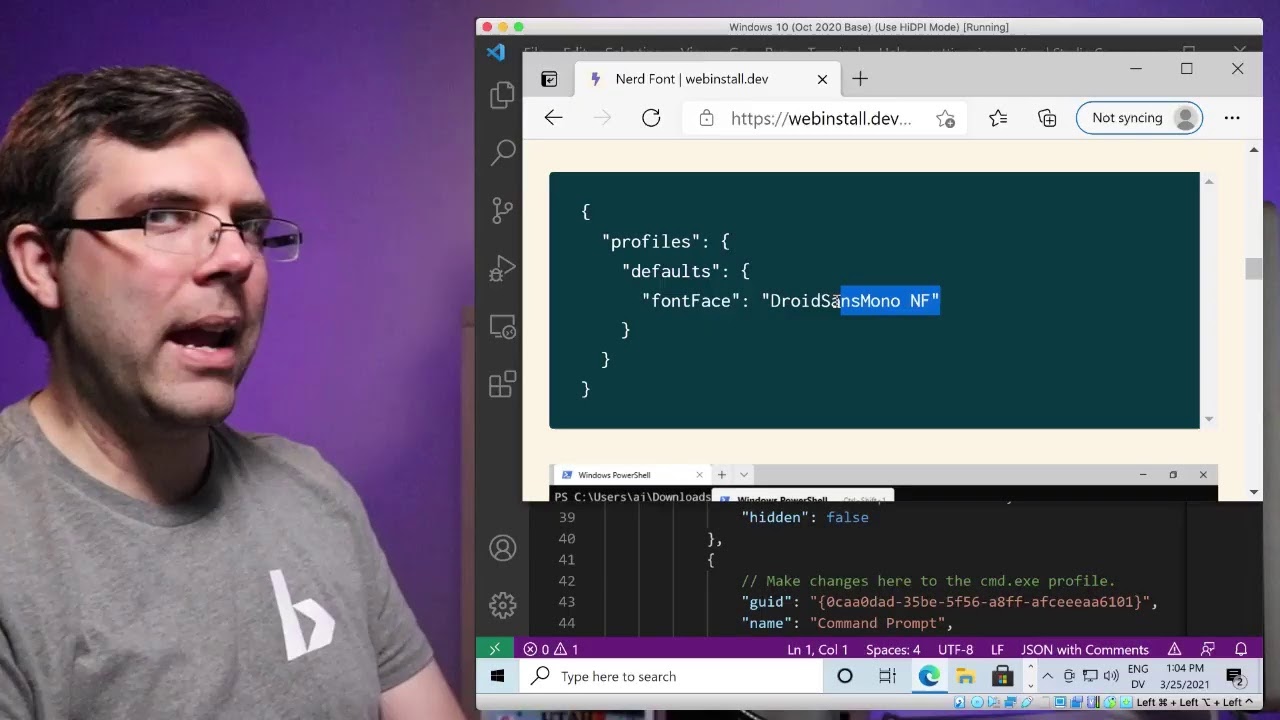
Task: Open Edge Collections
Action: pos(1047,118)
